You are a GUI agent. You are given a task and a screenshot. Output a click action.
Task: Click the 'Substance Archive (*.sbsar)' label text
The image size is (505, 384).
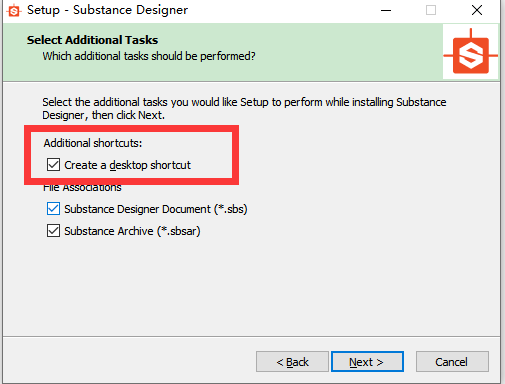(132, 231)
